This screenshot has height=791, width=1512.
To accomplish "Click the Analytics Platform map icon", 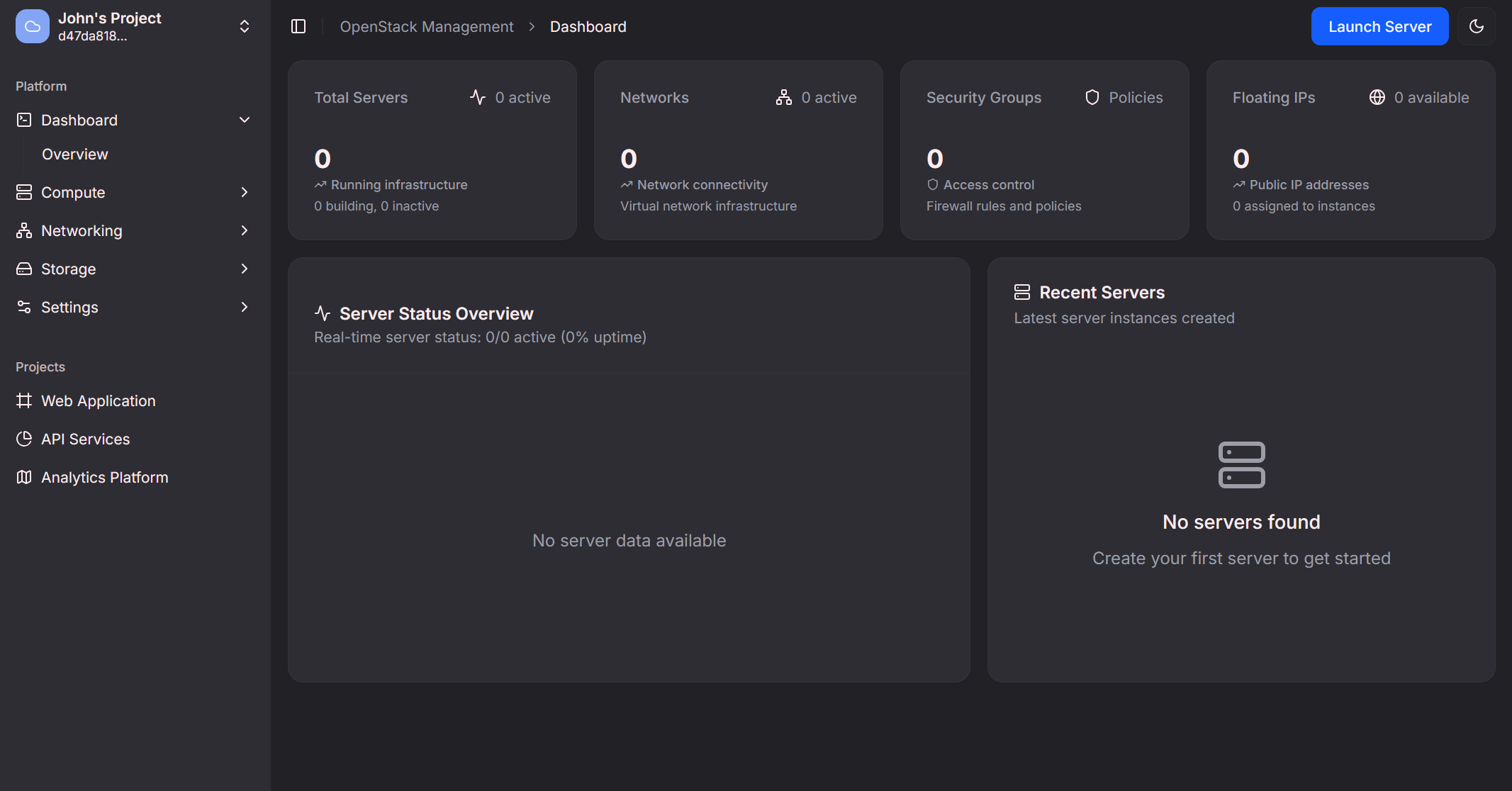I will [24, 477].
